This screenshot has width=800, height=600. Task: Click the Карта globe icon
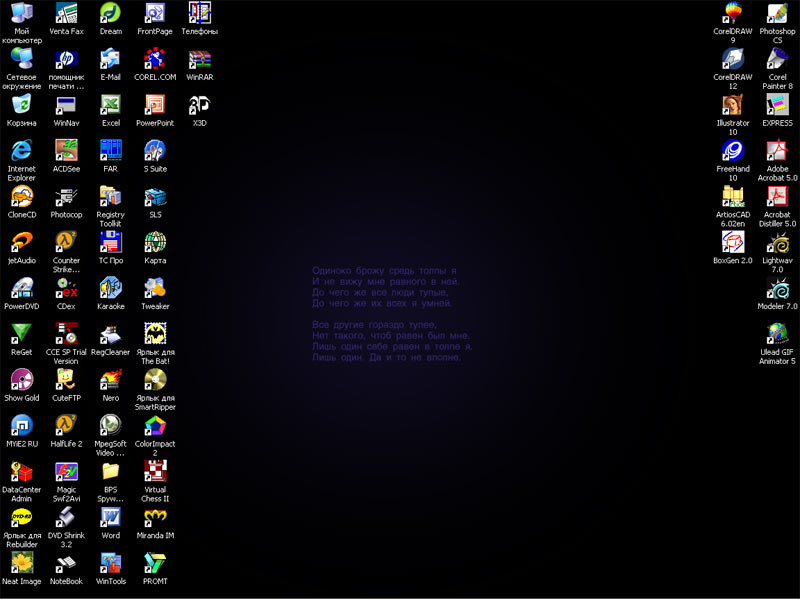155,242
